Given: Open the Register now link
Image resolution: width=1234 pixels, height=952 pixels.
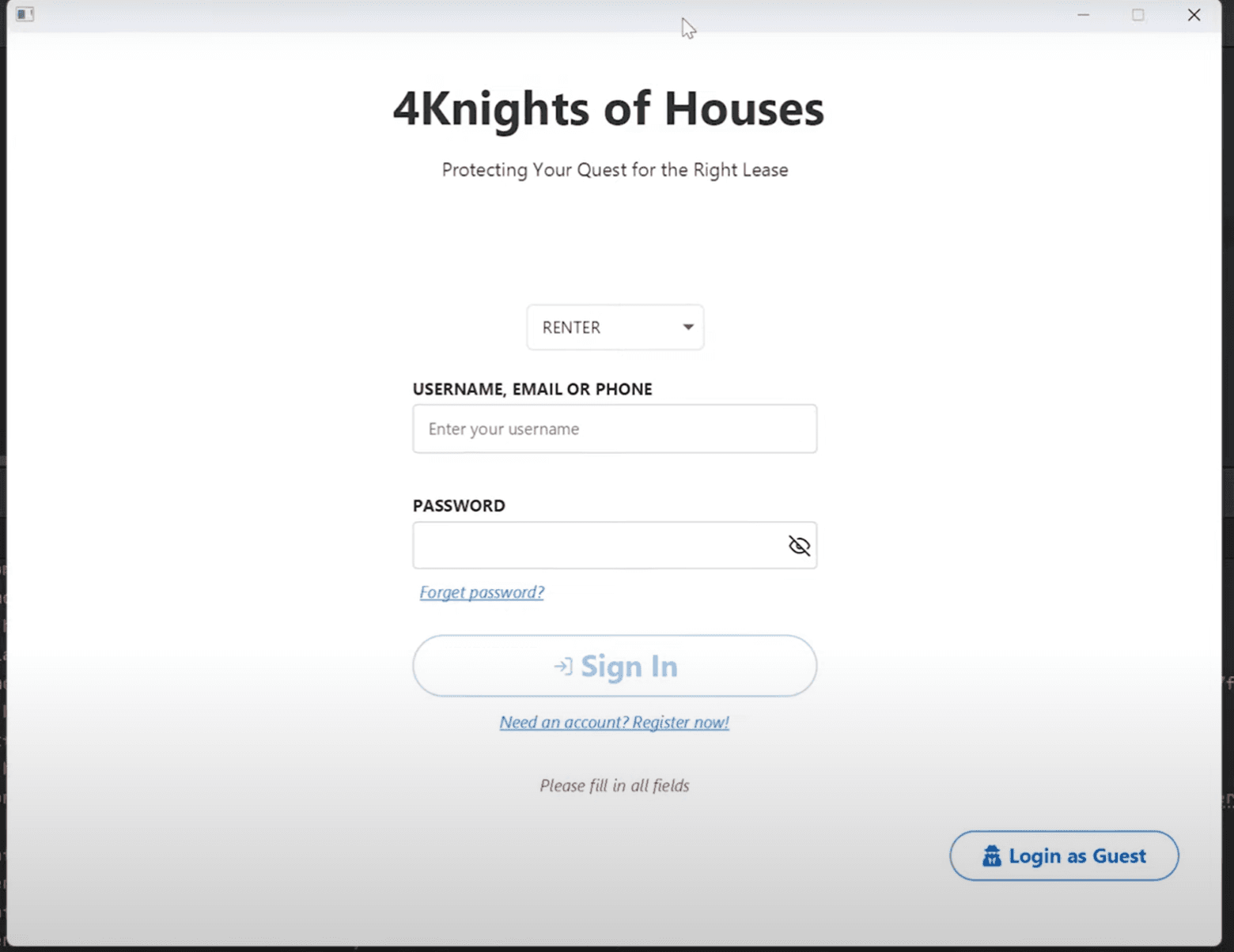Looking at the screenshot, I should [614, 722].
